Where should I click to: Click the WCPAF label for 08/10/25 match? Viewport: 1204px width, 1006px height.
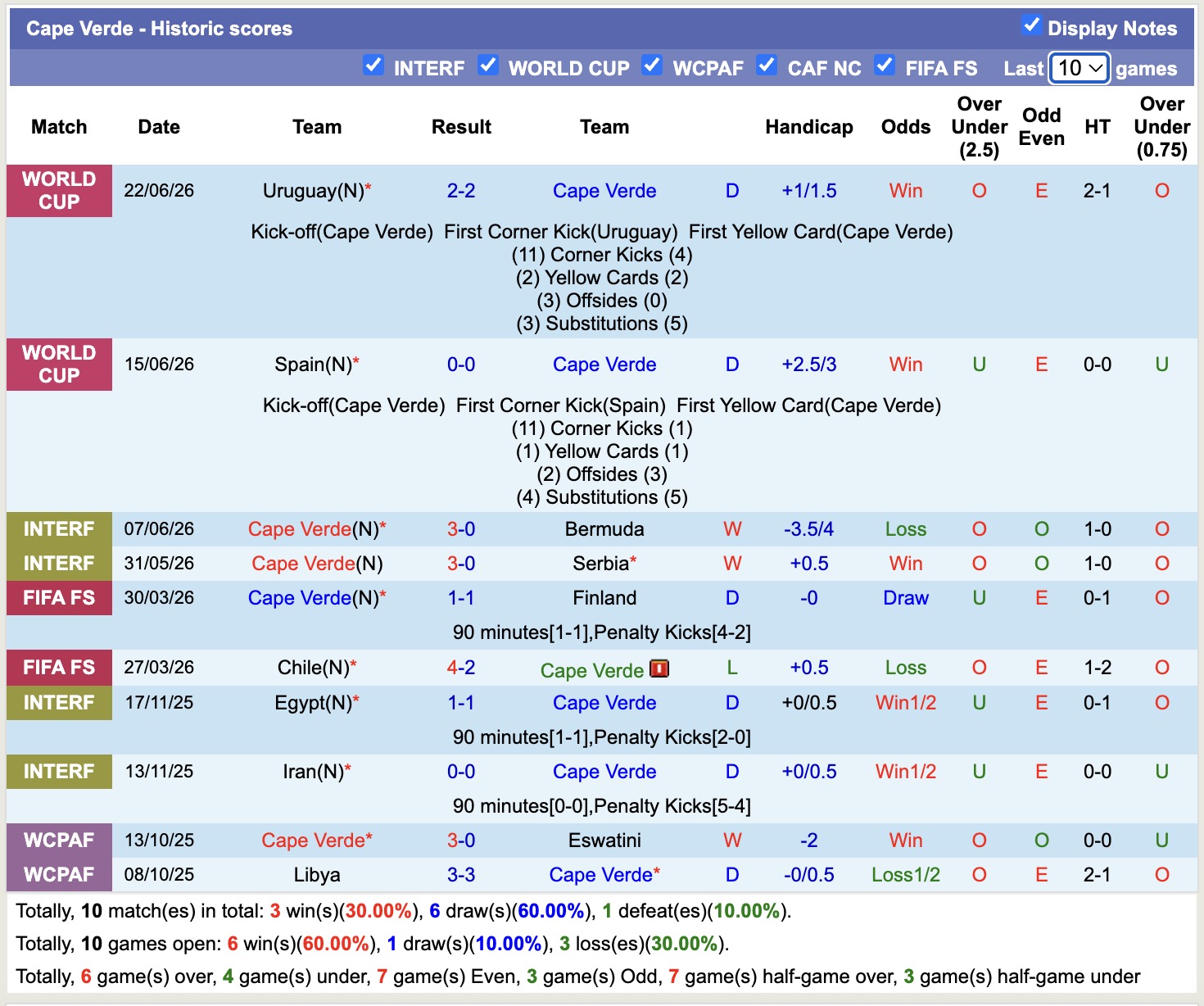[x=59, y=875]
